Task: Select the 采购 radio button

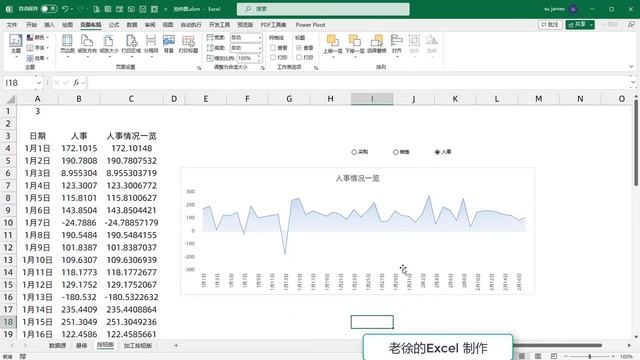Action: (x=354, y=152)
